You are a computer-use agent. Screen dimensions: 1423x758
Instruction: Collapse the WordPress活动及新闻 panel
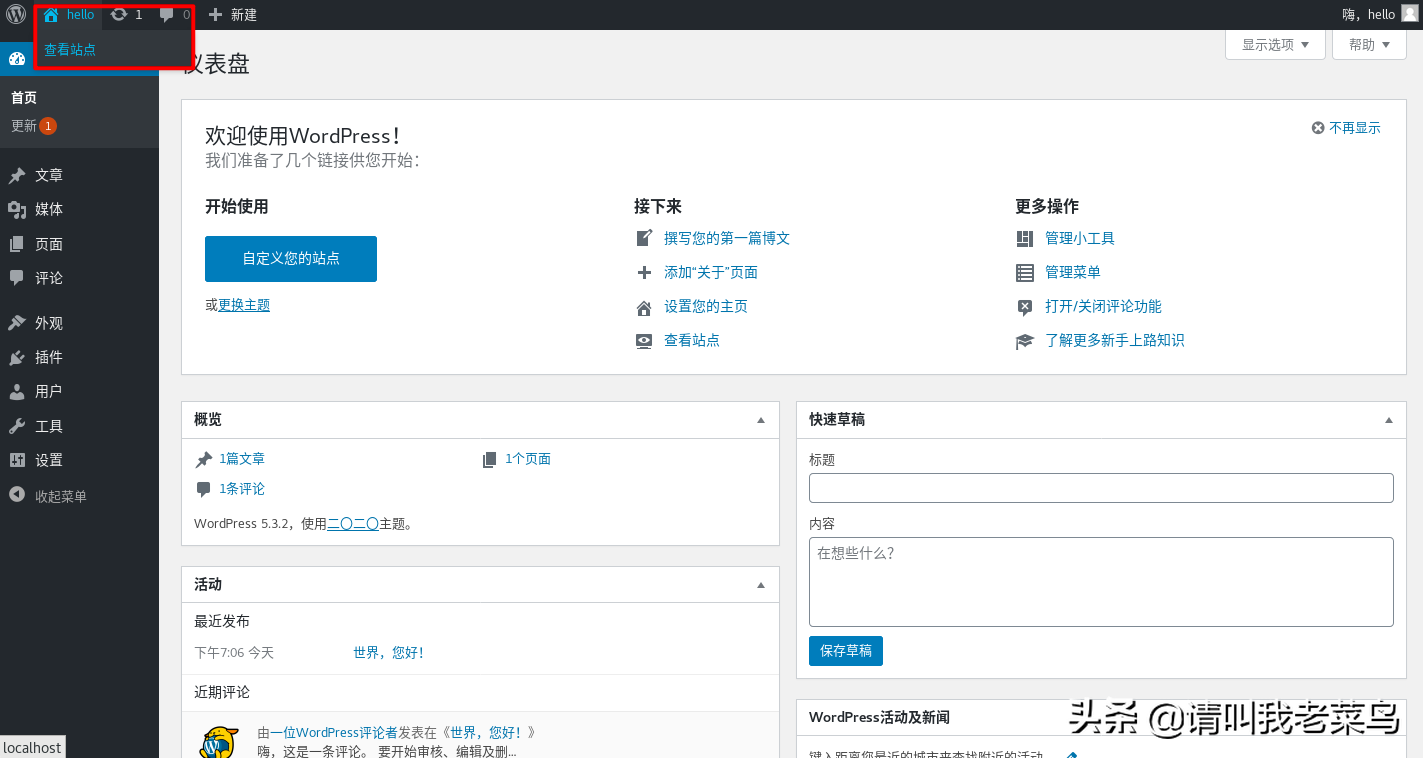point(1388,717)
